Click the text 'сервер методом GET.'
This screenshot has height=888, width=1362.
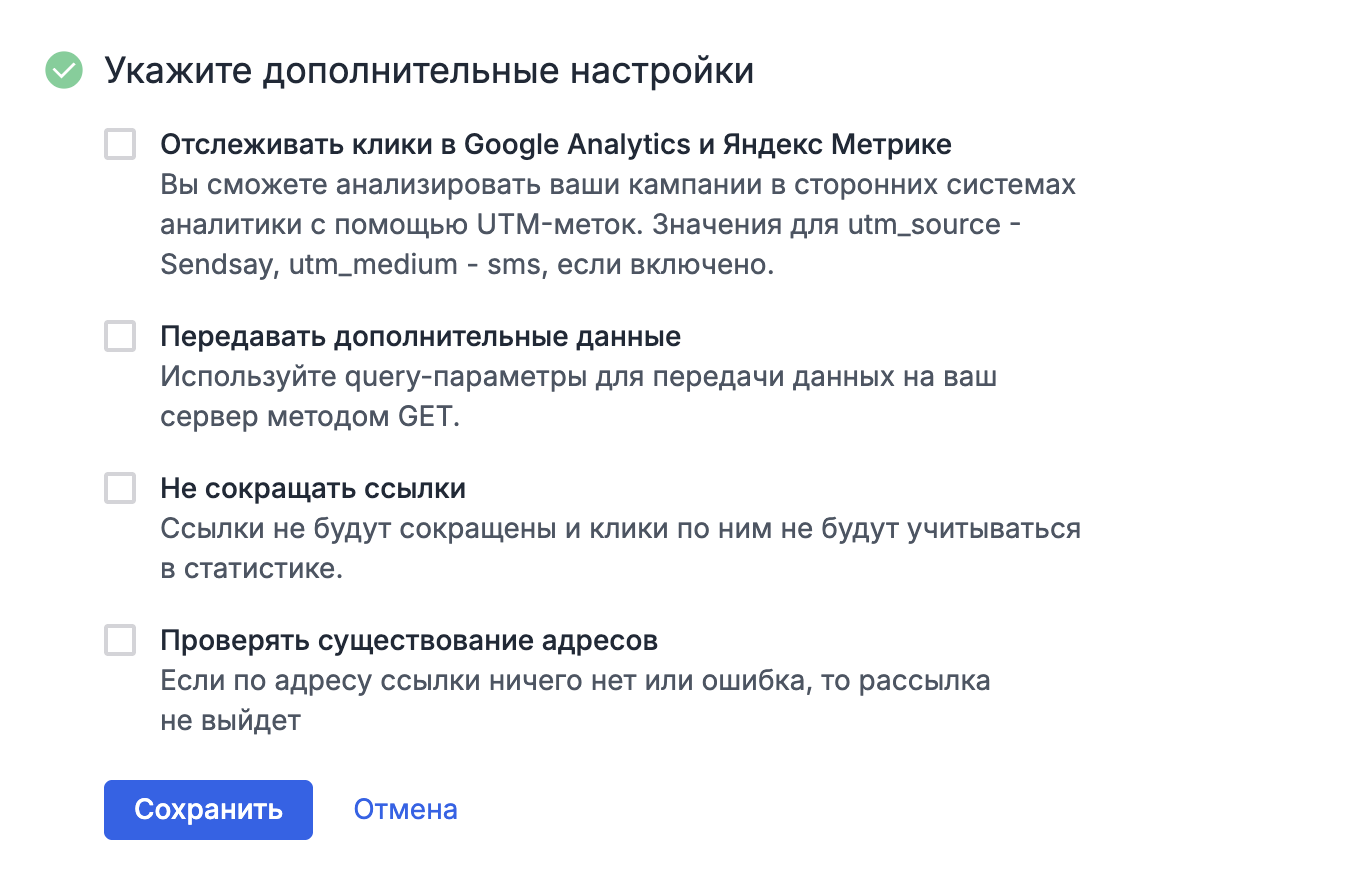coord(310,418)
